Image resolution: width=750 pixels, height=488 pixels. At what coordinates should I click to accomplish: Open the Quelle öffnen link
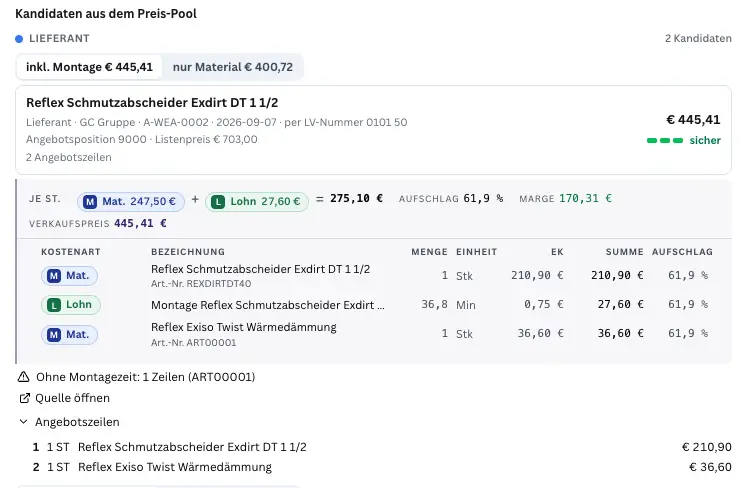pos(72,398)
